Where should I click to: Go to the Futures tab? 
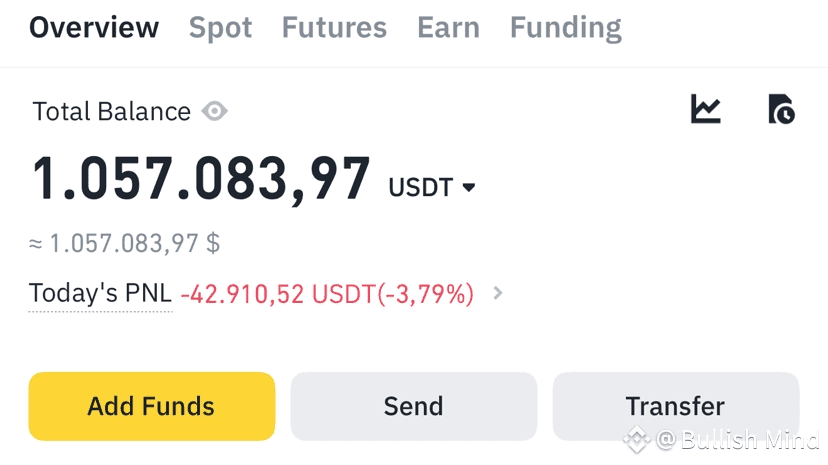point(334,28)
